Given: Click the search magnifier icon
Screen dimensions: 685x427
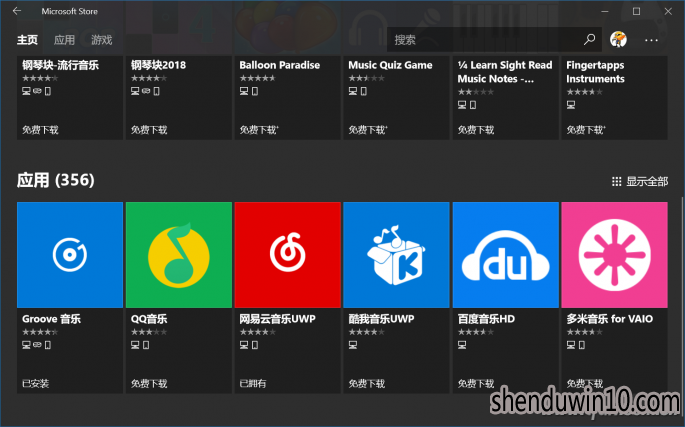Looking at the screenshot, I should click(589, 39).
